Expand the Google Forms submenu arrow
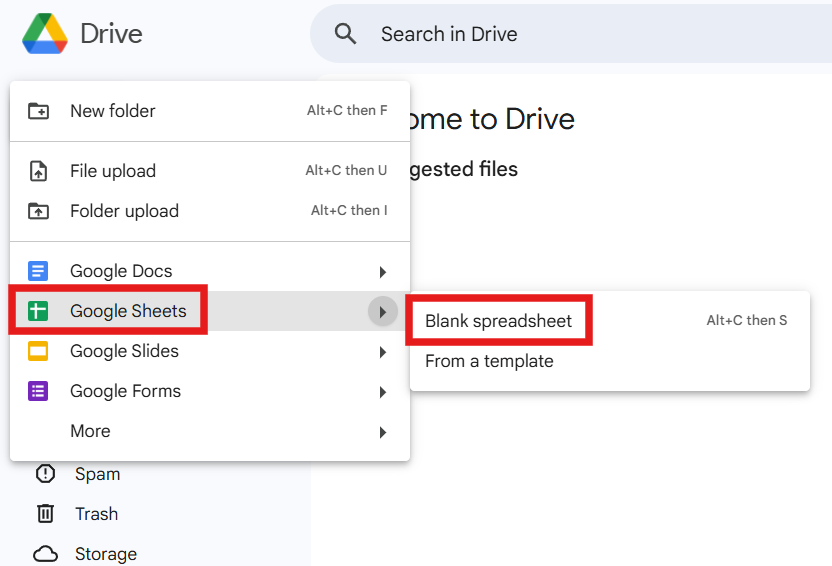Image resolution: width=832 pixels, height=566 pixels. [x=382, y=392]
